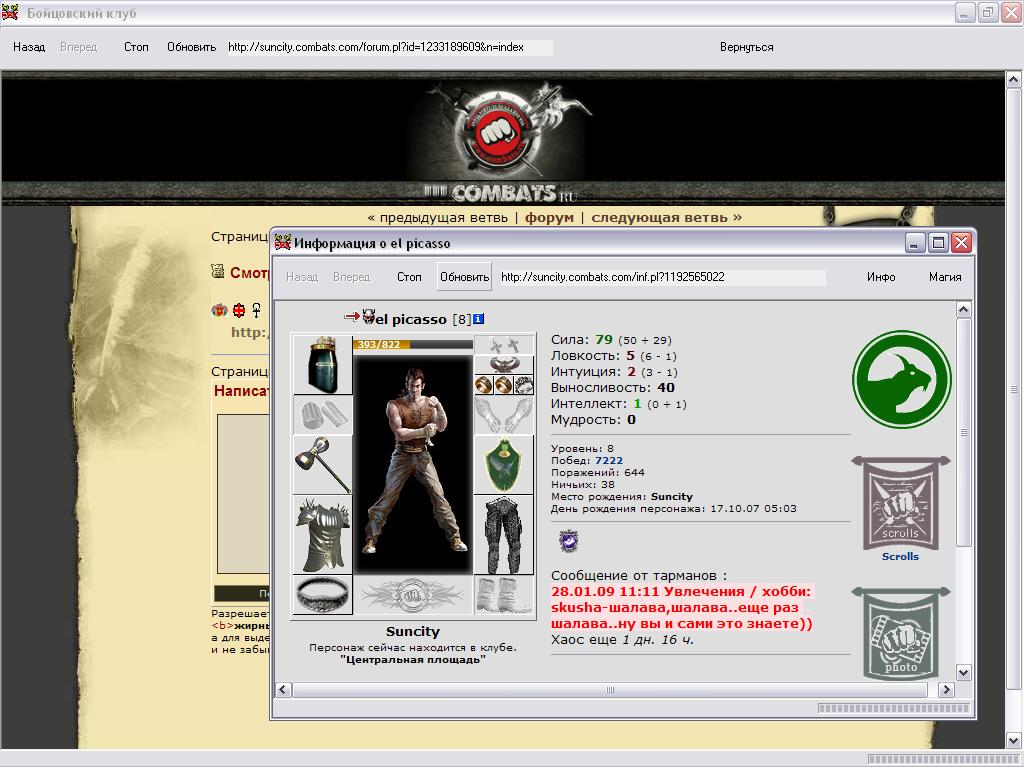
Task: Open the Магия tab
Action: pyautogui.click(x=944, y=277)
